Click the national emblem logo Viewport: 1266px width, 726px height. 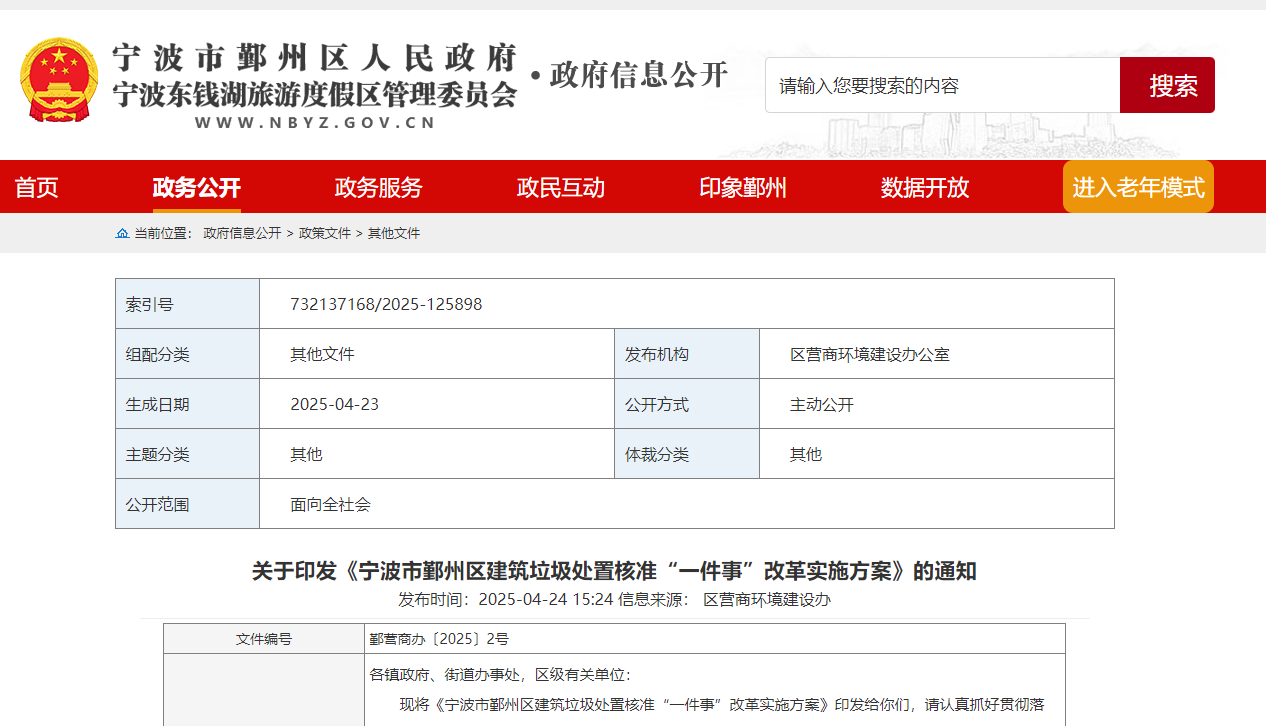tap(59, 80)
